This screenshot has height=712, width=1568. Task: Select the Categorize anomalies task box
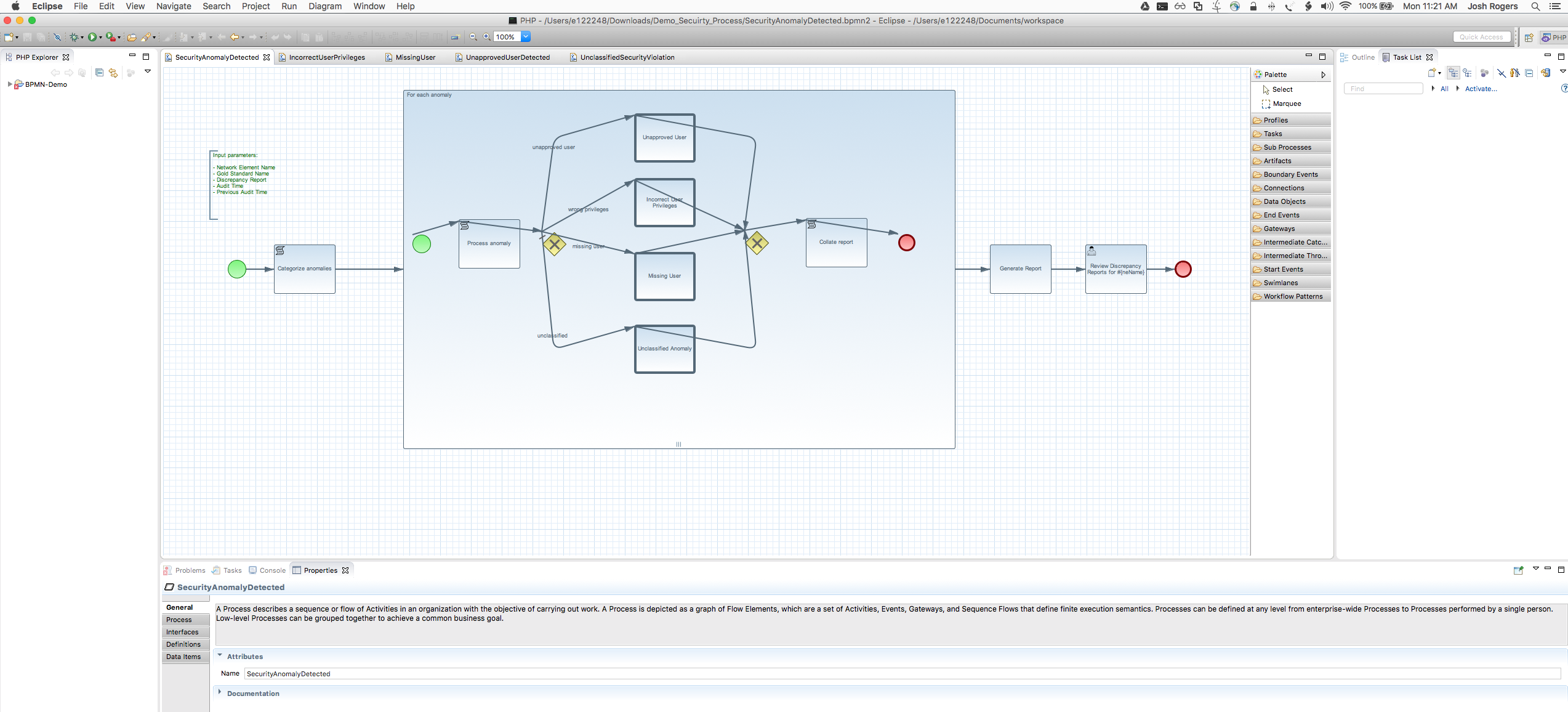305,269
